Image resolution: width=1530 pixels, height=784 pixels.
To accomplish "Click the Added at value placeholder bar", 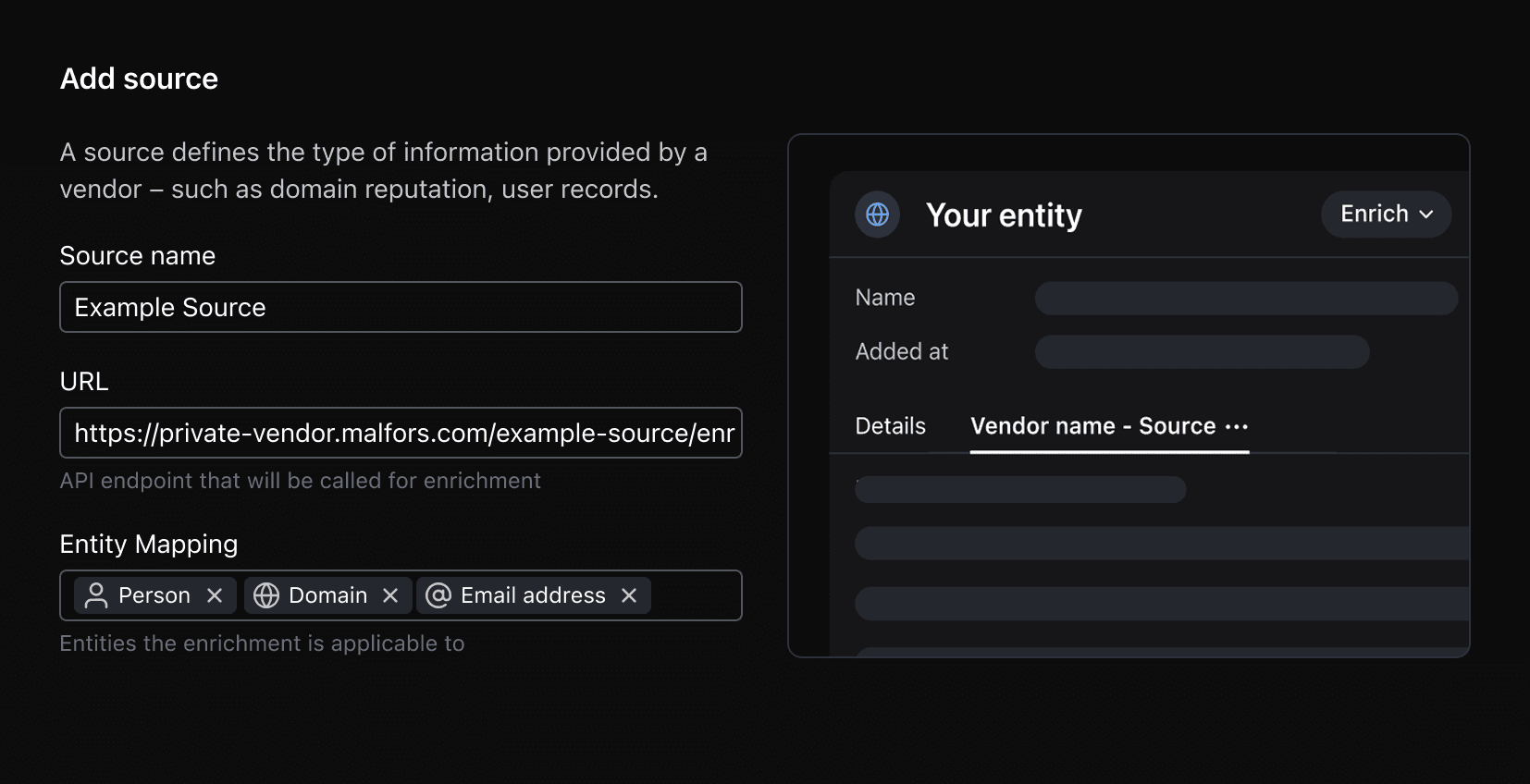I will [x=1202, y=351].
